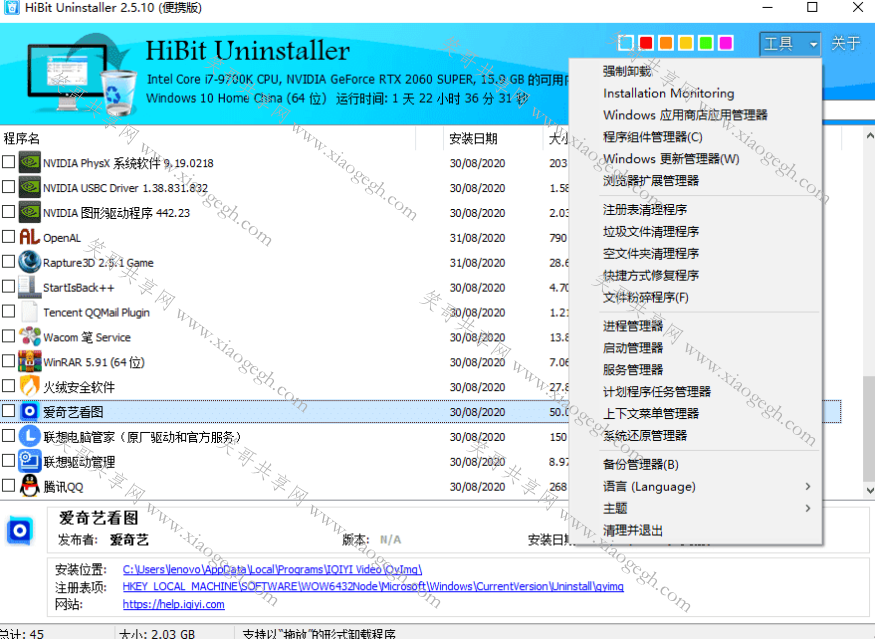Select the NVIDIA 图形驱动程序 442.23 name

tap(117, 213)
